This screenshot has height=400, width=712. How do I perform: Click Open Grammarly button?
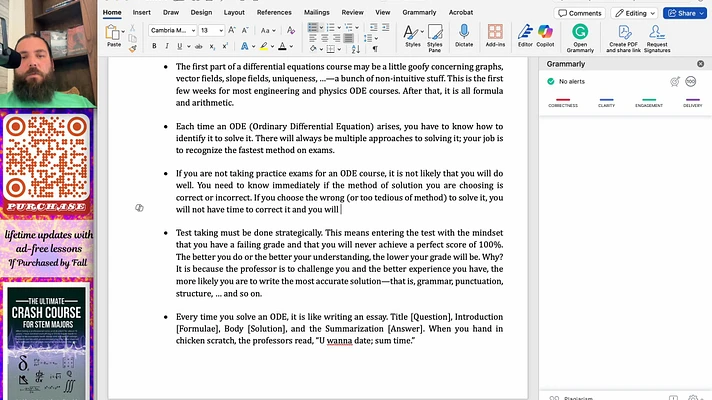pos(580,38)
